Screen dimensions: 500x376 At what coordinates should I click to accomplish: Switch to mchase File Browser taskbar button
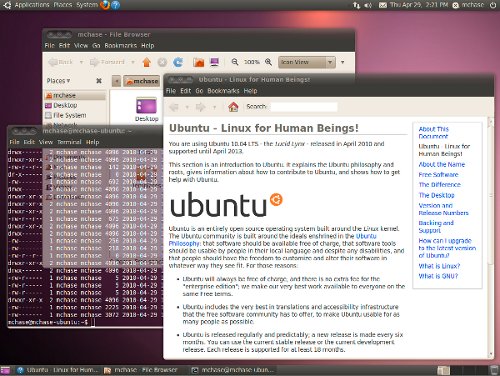(x=141, y=370)
